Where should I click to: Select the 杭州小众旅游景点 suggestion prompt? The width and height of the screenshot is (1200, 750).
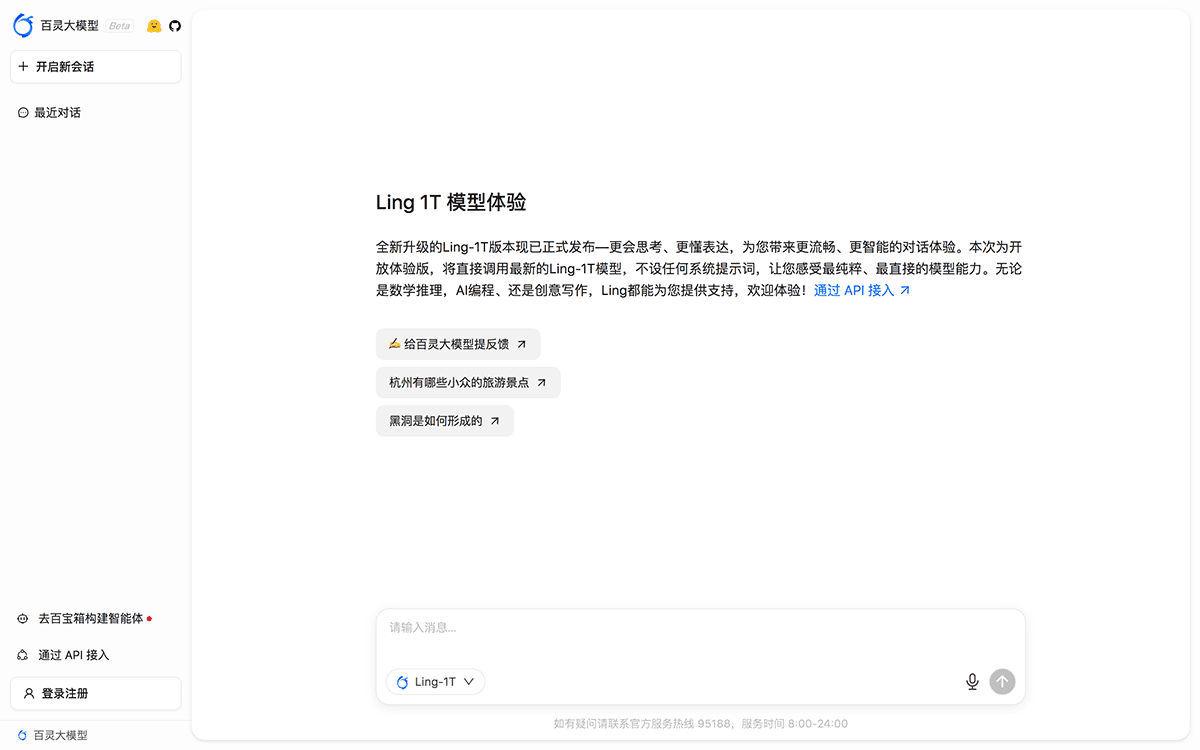tap(467, 382)
